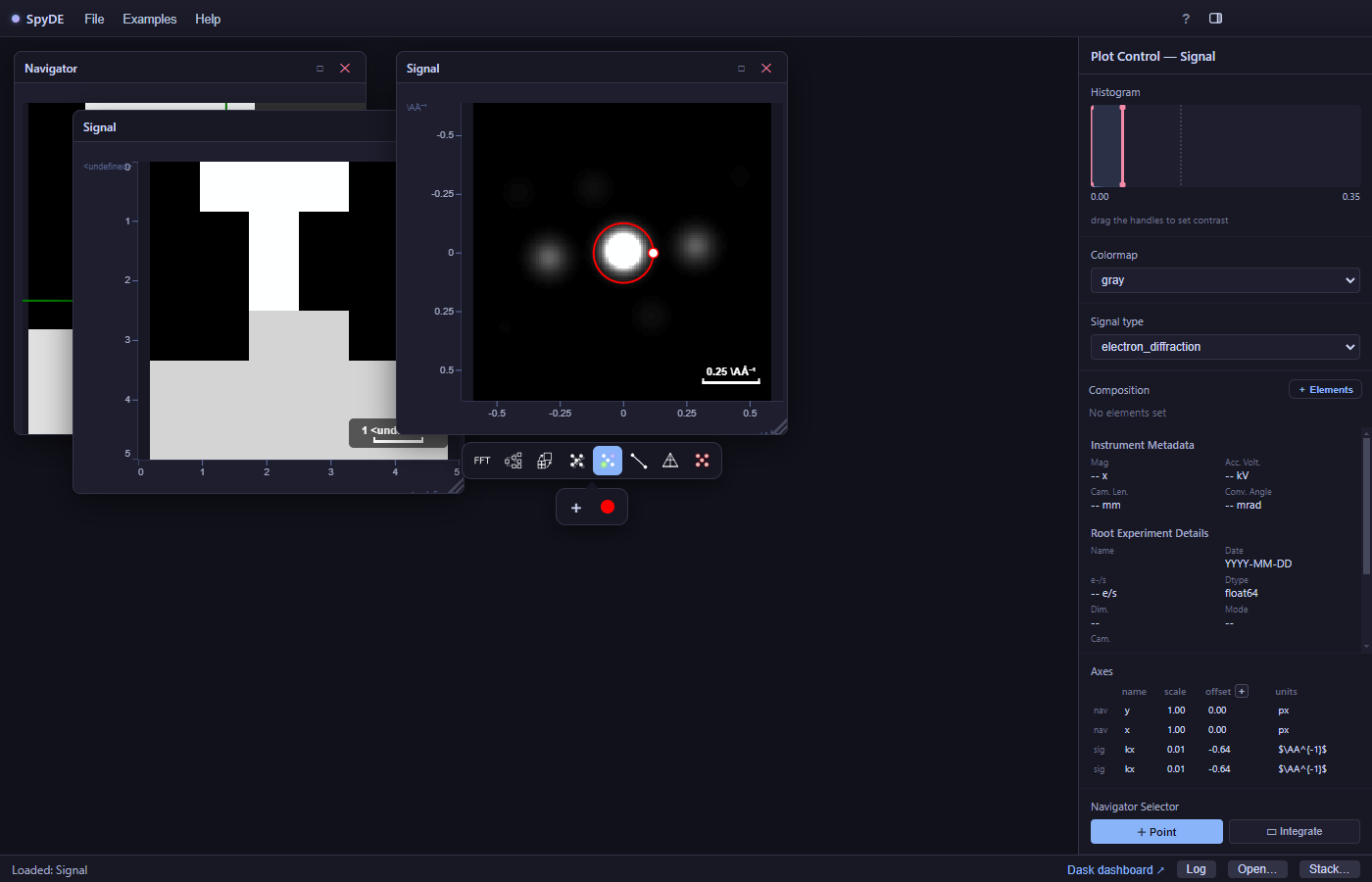Click the T-image Signal window title bar
This screenshot has height=882, width=1372.
pyautogui.click(x=235, y=127)
